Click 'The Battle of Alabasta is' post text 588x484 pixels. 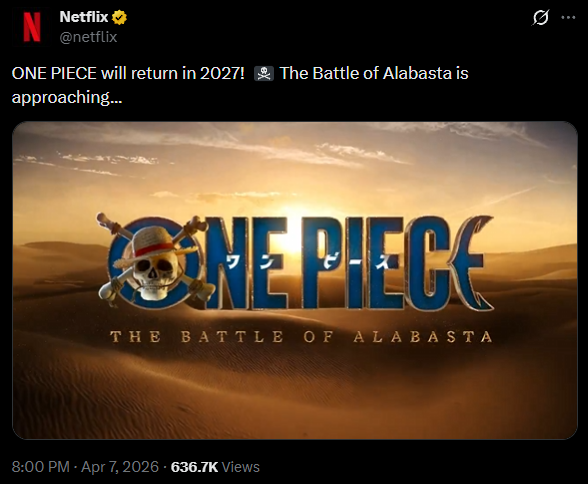tap(374, 73)
